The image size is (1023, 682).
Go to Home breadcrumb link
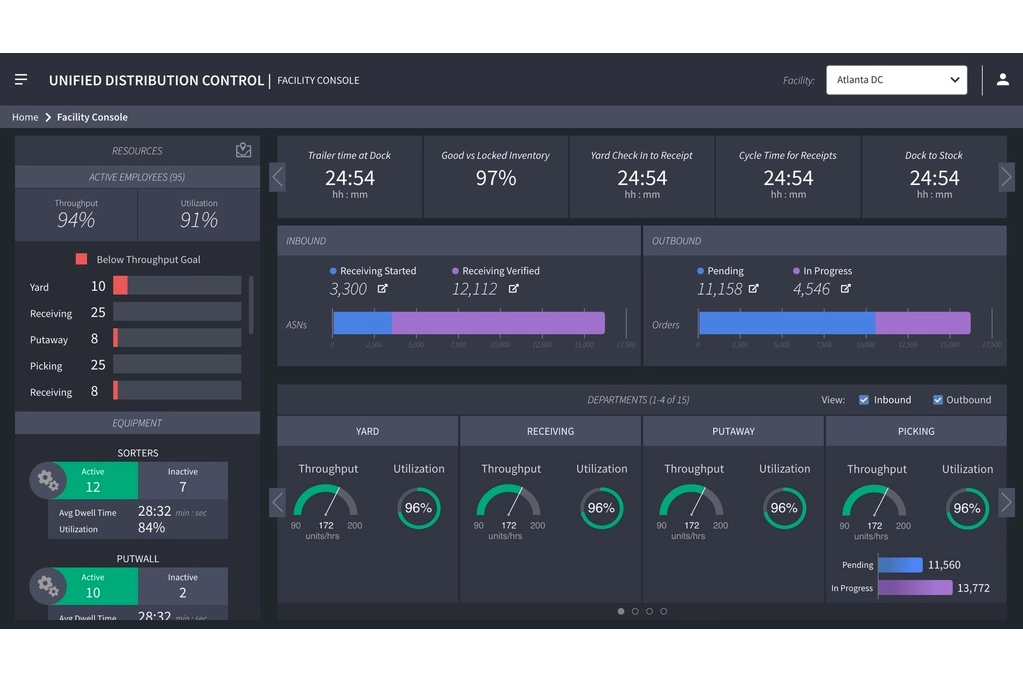tap(25, 117)
